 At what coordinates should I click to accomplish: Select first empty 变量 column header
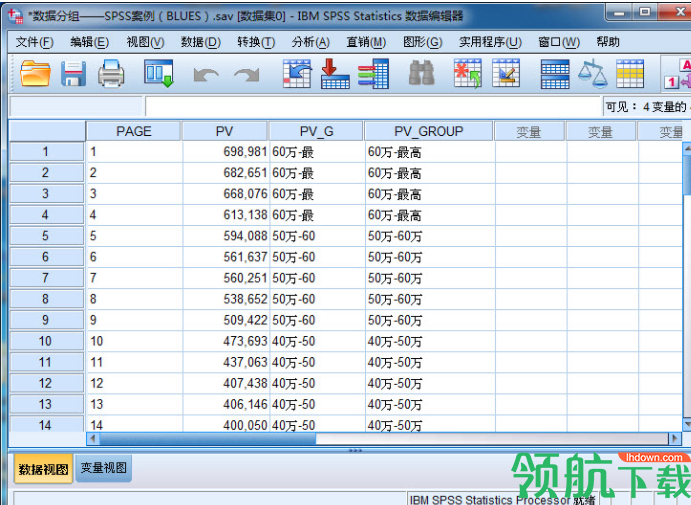(529, 131)
